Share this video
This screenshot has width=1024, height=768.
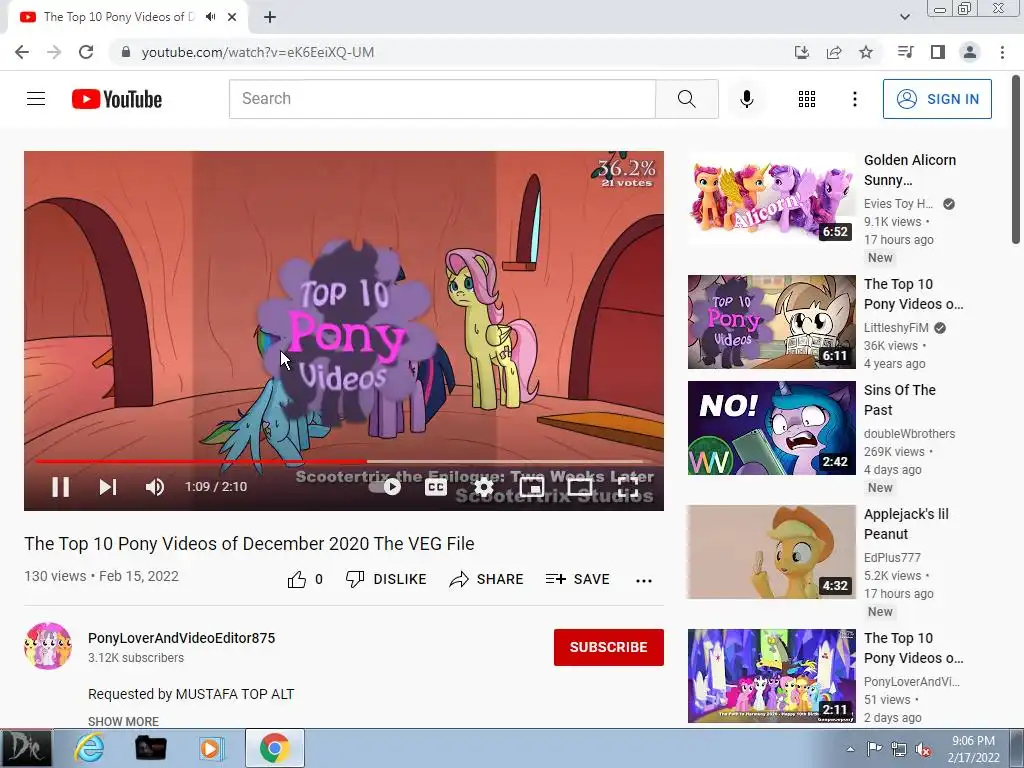pos(487,579)
